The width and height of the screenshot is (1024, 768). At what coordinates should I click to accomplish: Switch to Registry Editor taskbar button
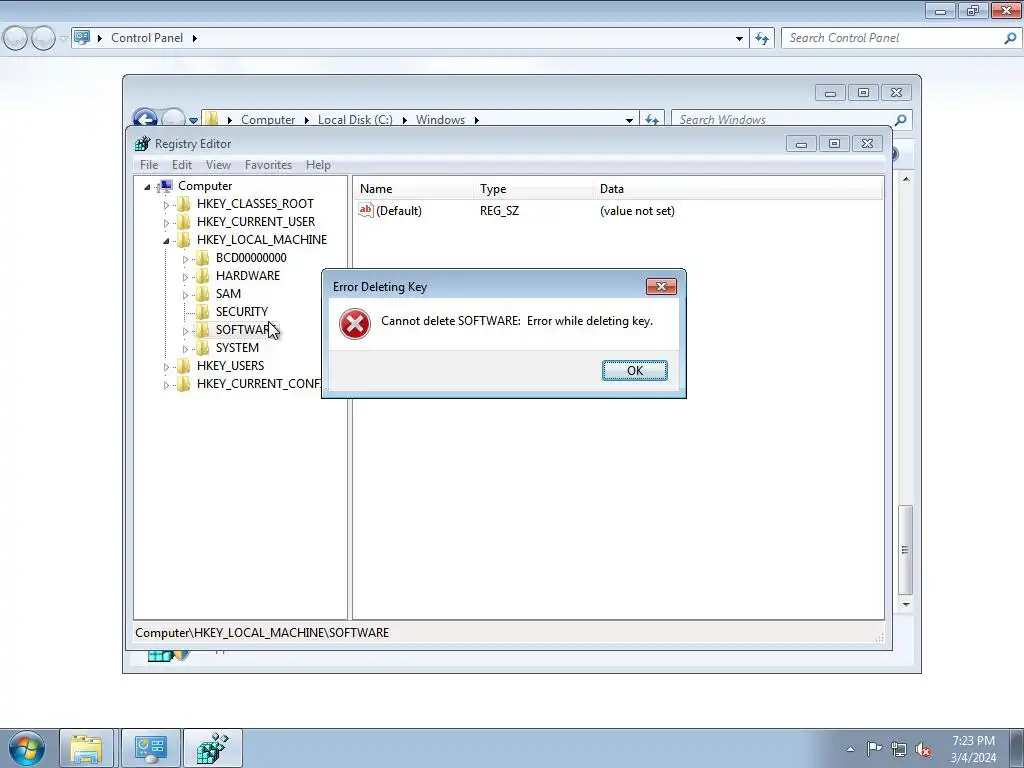coord(213,748)
